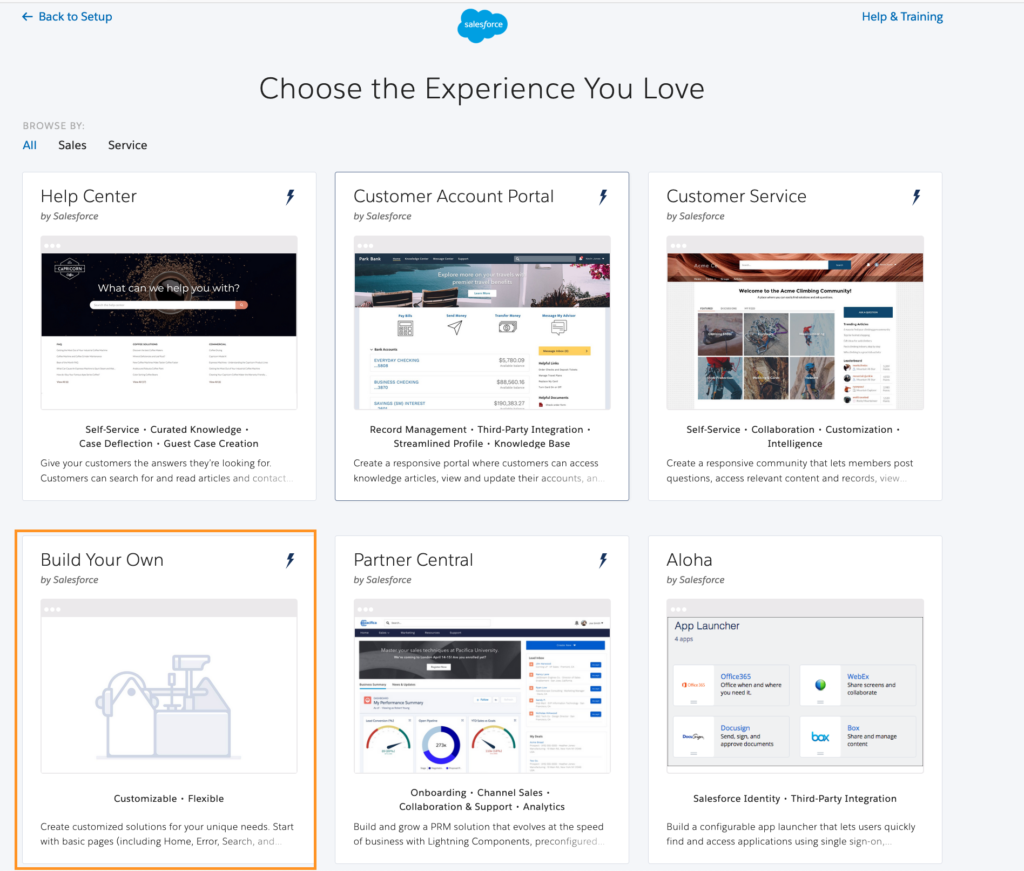Image resolution: width=1024 pixels, height=871 pixels.
Task: Click the Salesforce cloud logo at the top
Action: (482, 24)
